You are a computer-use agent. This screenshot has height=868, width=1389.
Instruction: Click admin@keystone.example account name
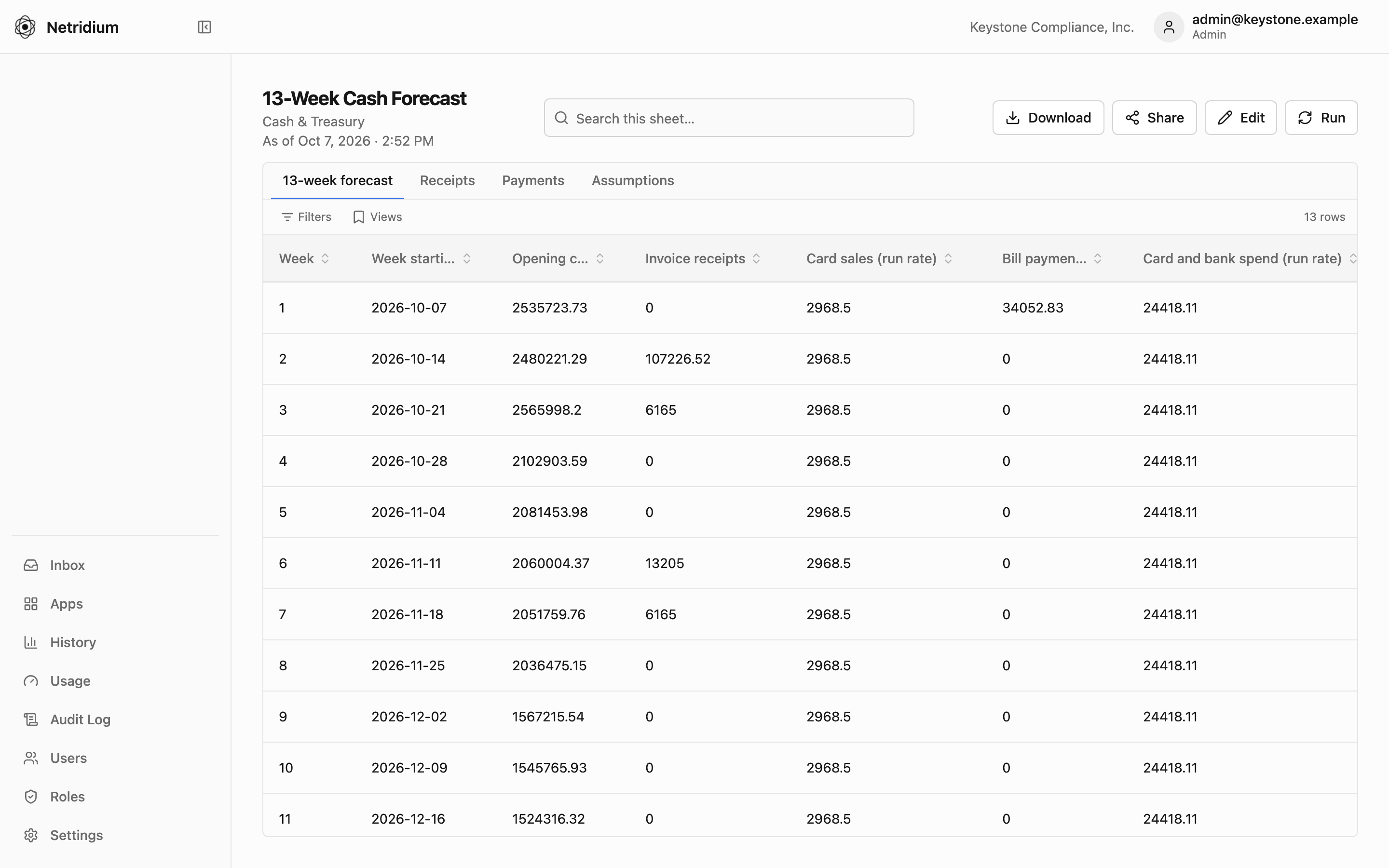[1275, 19]
